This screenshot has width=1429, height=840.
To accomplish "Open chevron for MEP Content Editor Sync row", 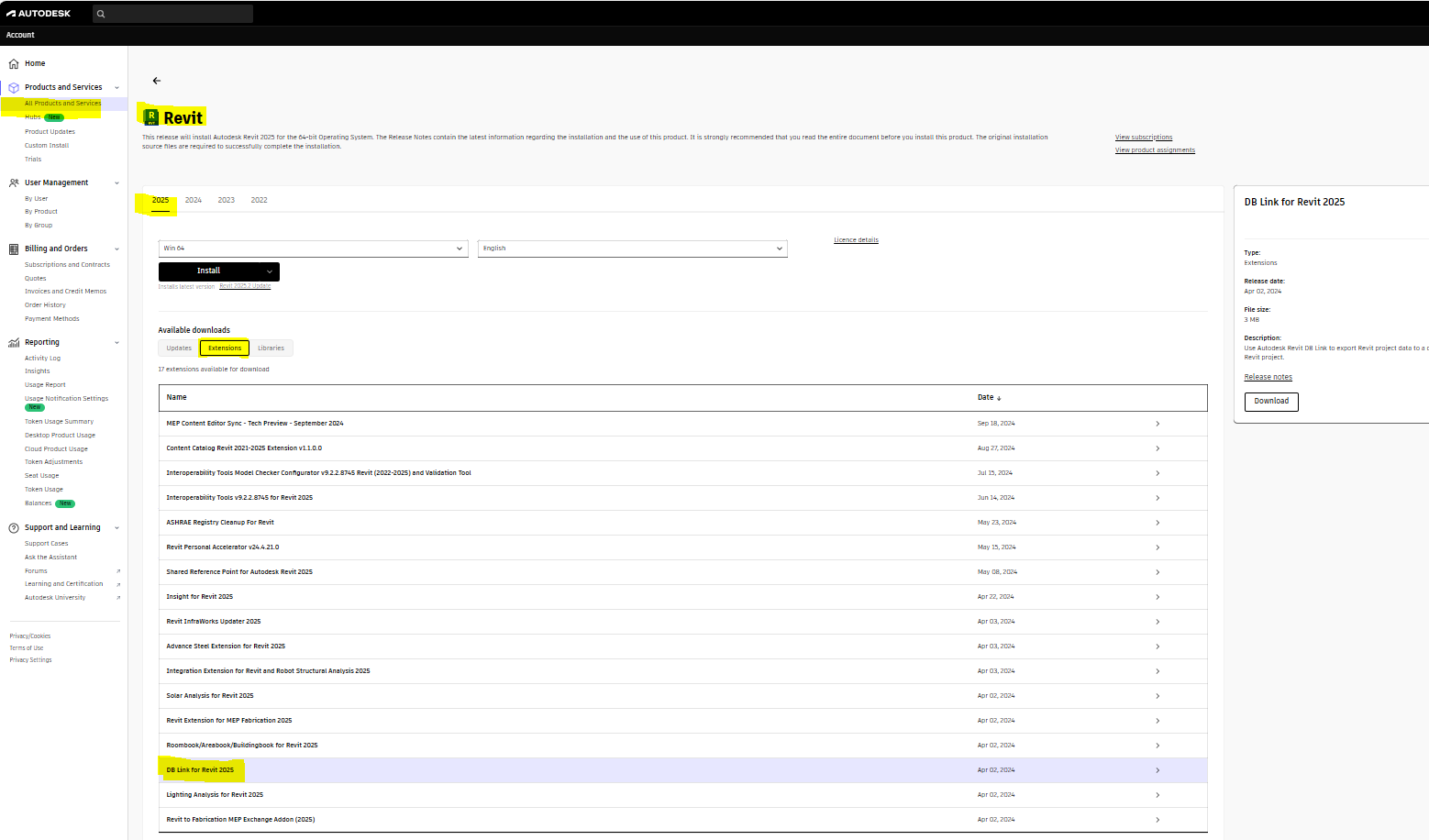I will [x=1158, y=424].
